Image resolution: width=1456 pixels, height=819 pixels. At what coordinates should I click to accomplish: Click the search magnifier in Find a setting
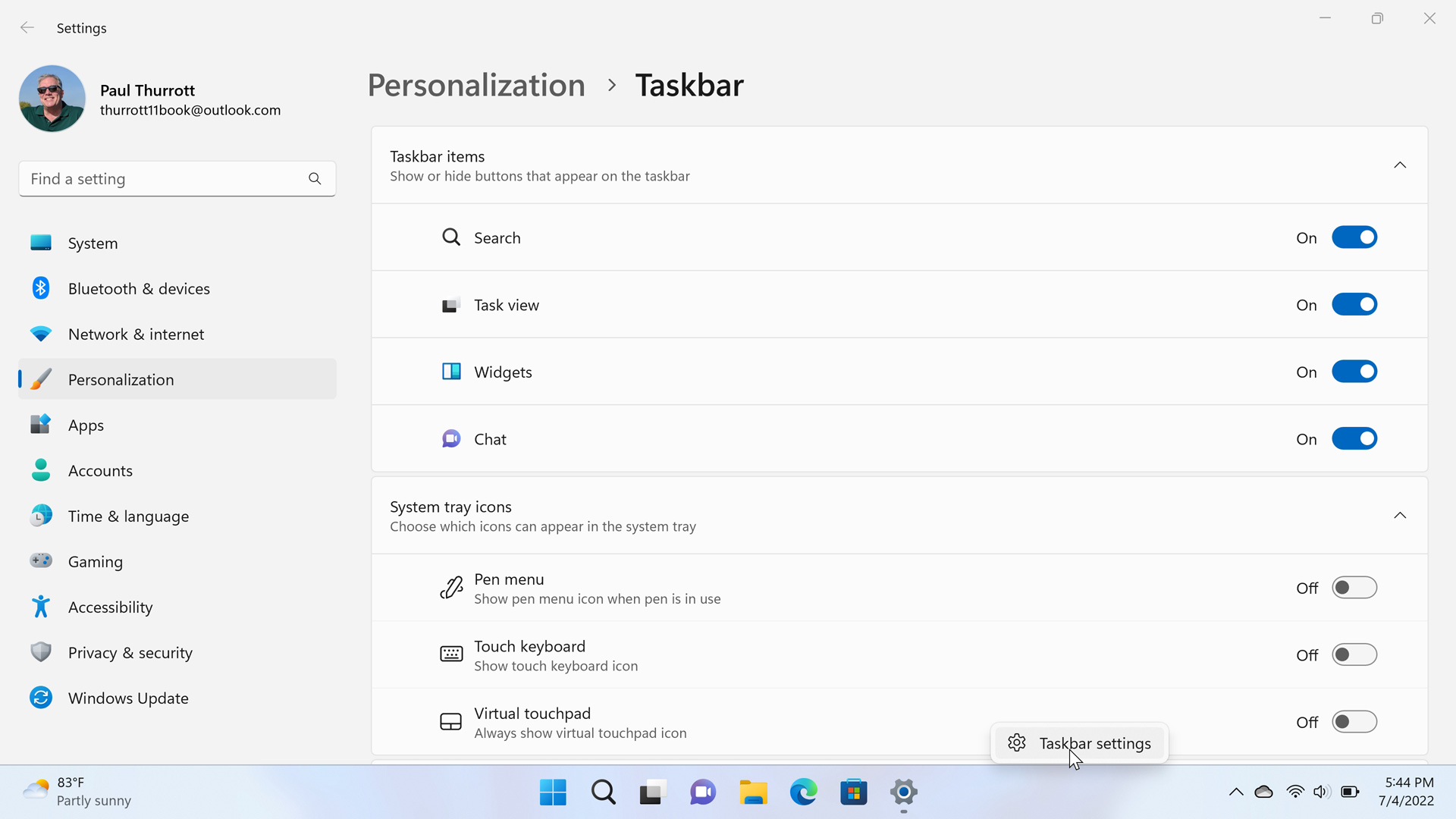click(315, 179)
